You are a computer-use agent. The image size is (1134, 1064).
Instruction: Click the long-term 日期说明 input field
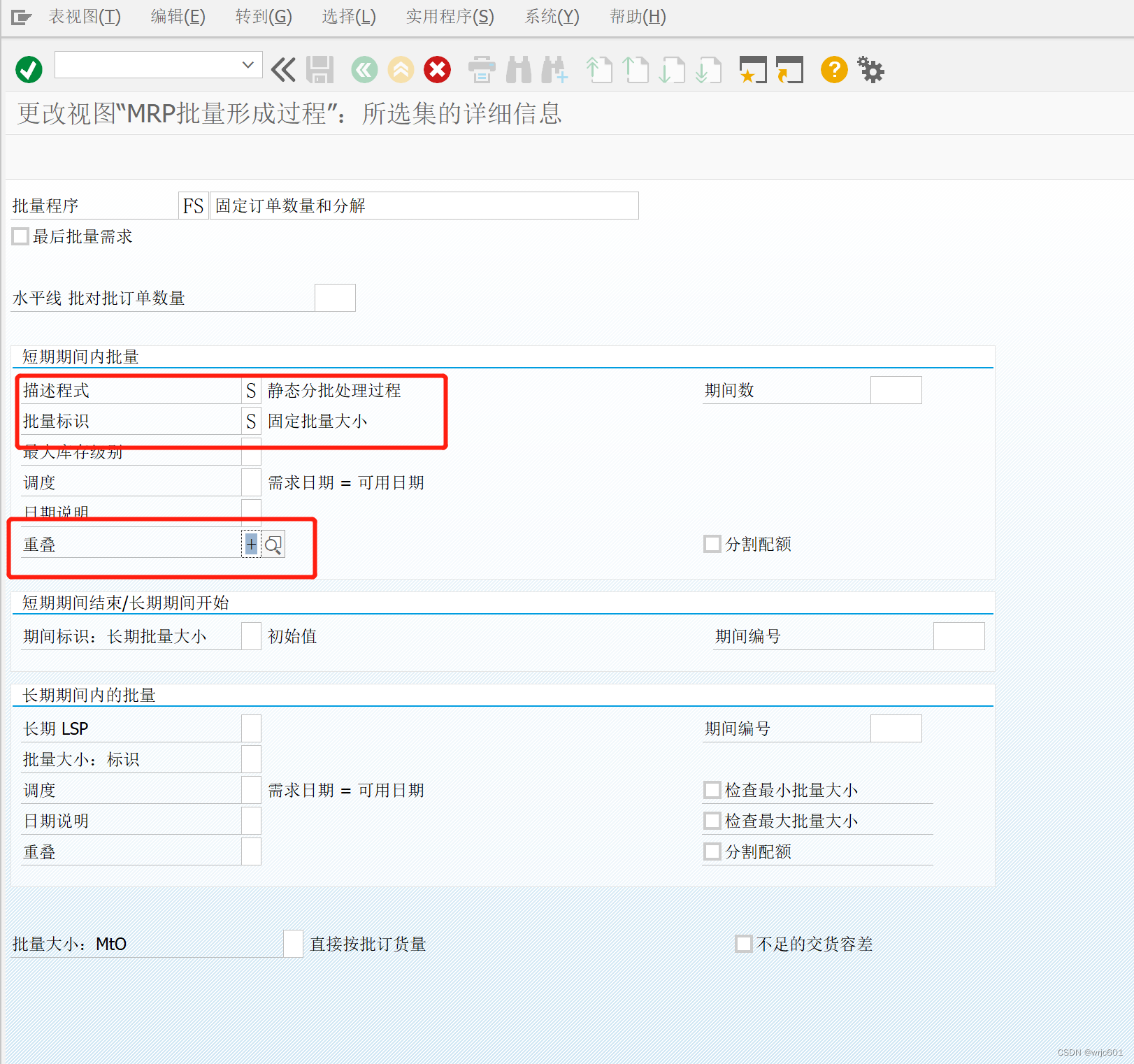click(251, 821)
